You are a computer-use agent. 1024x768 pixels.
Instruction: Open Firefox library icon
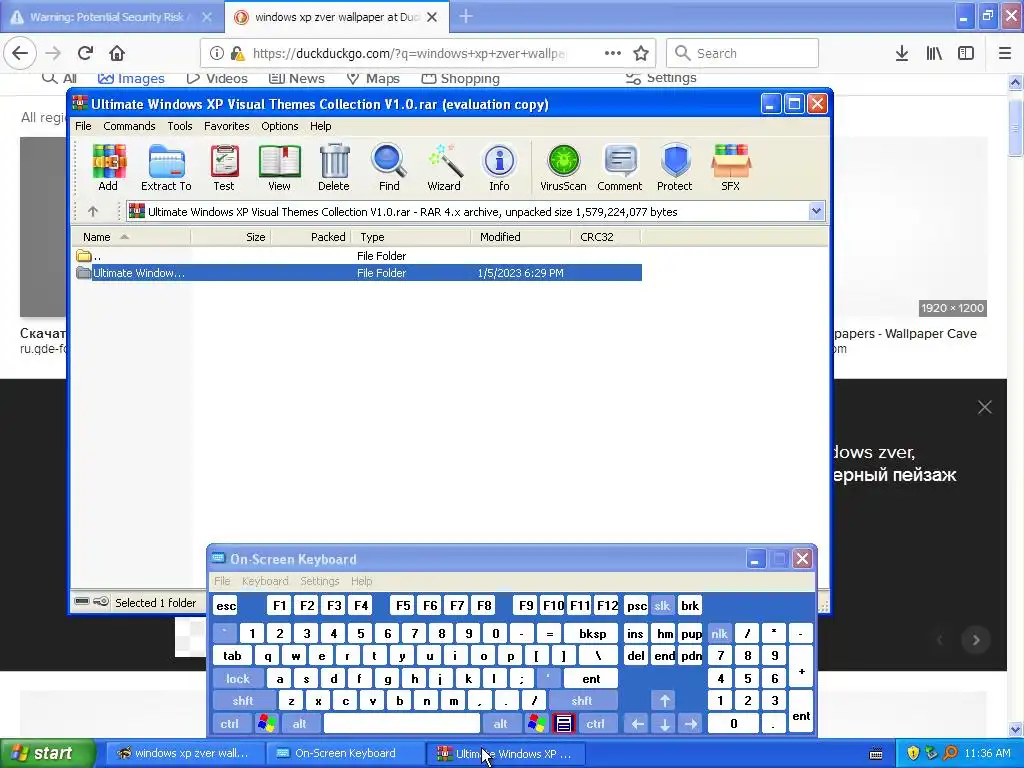coord(934,54)
